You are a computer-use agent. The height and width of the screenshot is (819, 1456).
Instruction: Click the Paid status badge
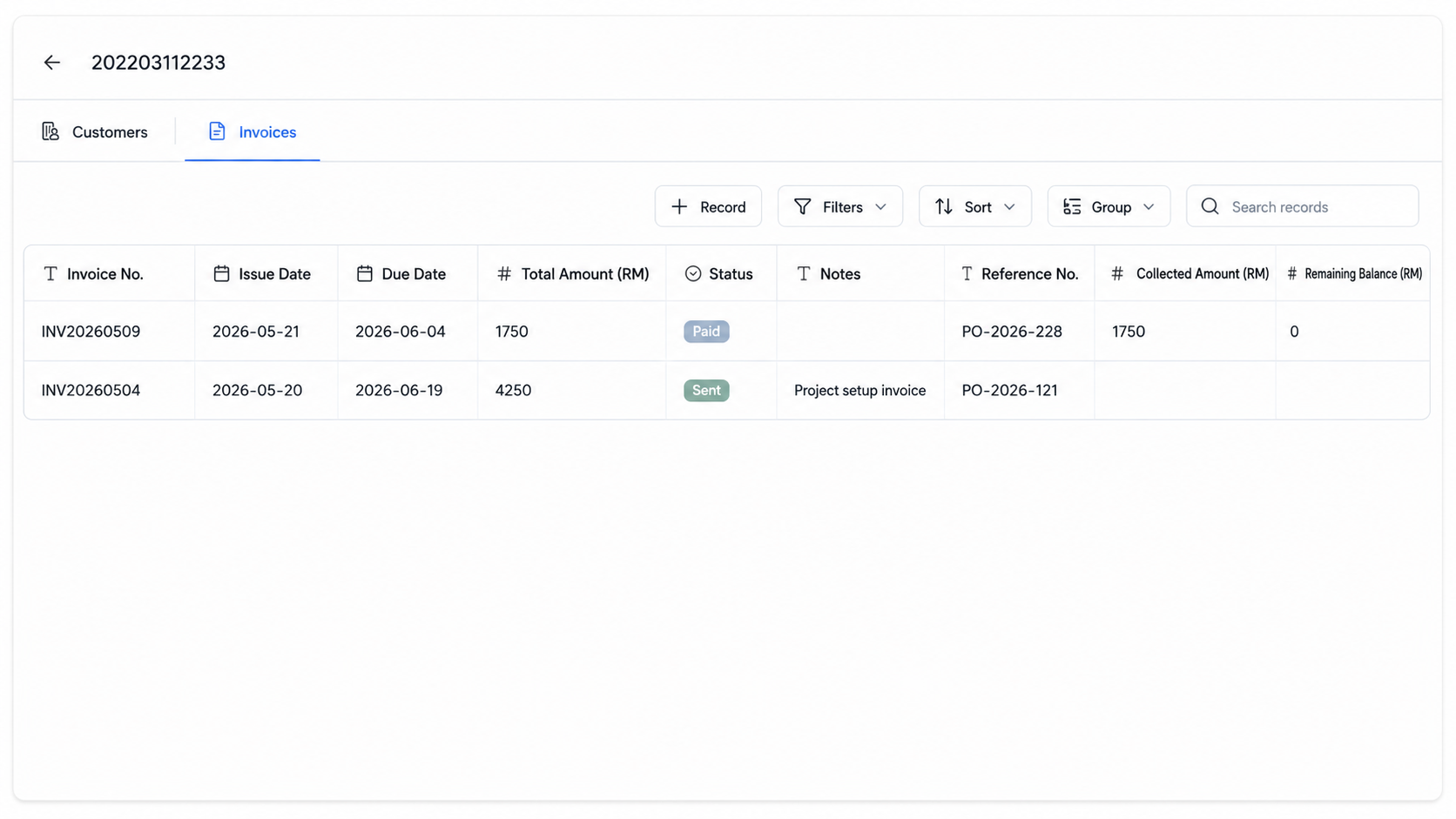(706, 332)
